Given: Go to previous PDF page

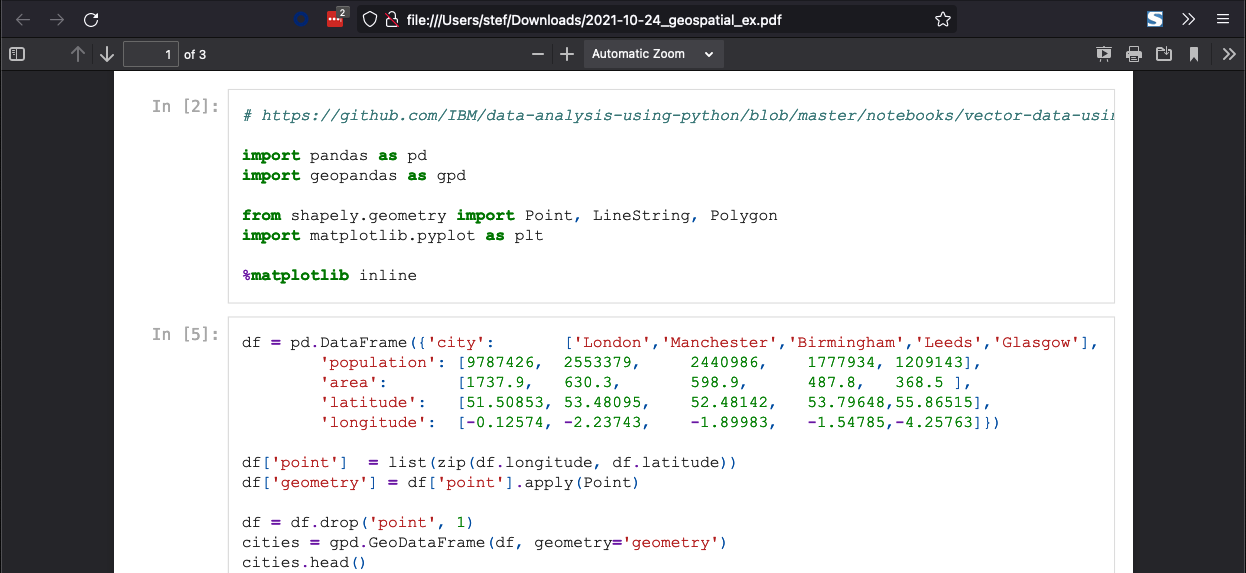Looking at the screenshot, I should [x=78, y=54].
